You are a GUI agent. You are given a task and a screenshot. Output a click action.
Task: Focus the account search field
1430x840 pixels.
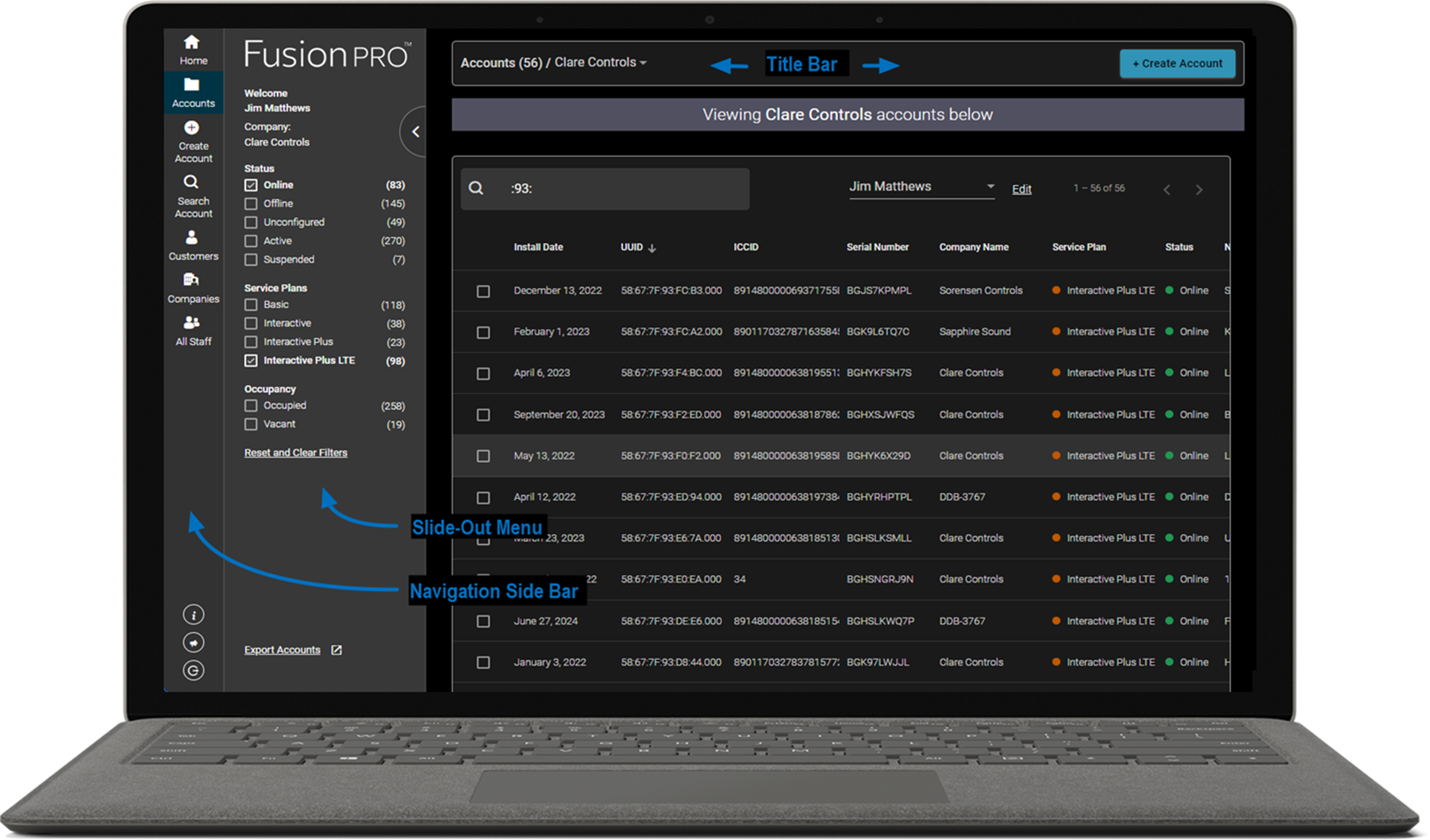click(605, 189)
